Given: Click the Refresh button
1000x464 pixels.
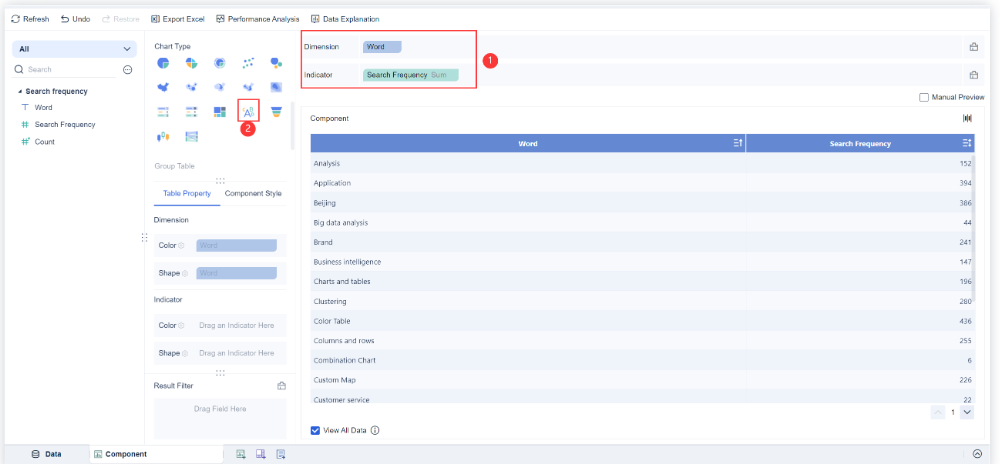Looking at the screenshot, I should [30, 19].
